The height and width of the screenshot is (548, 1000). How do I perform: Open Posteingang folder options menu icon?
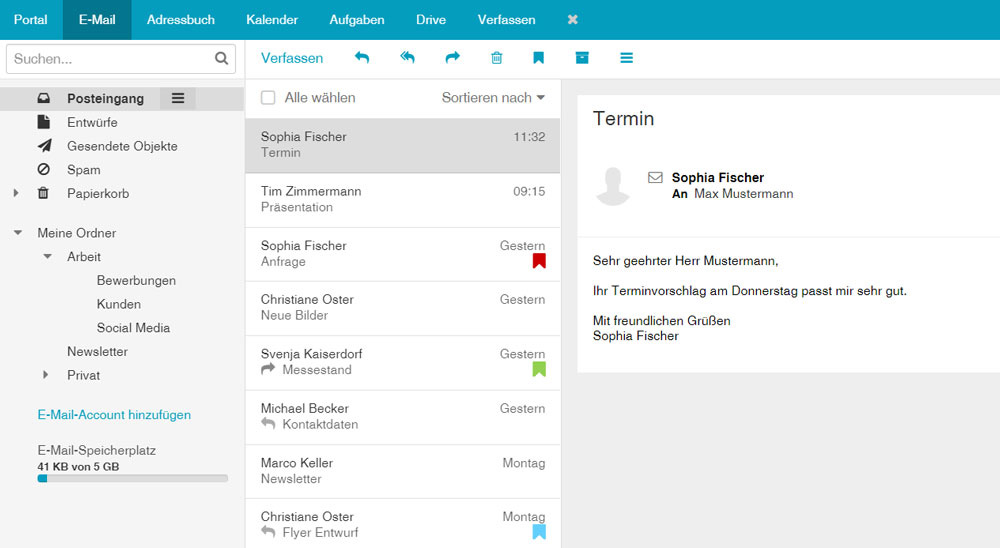click(x=178, y=98)
